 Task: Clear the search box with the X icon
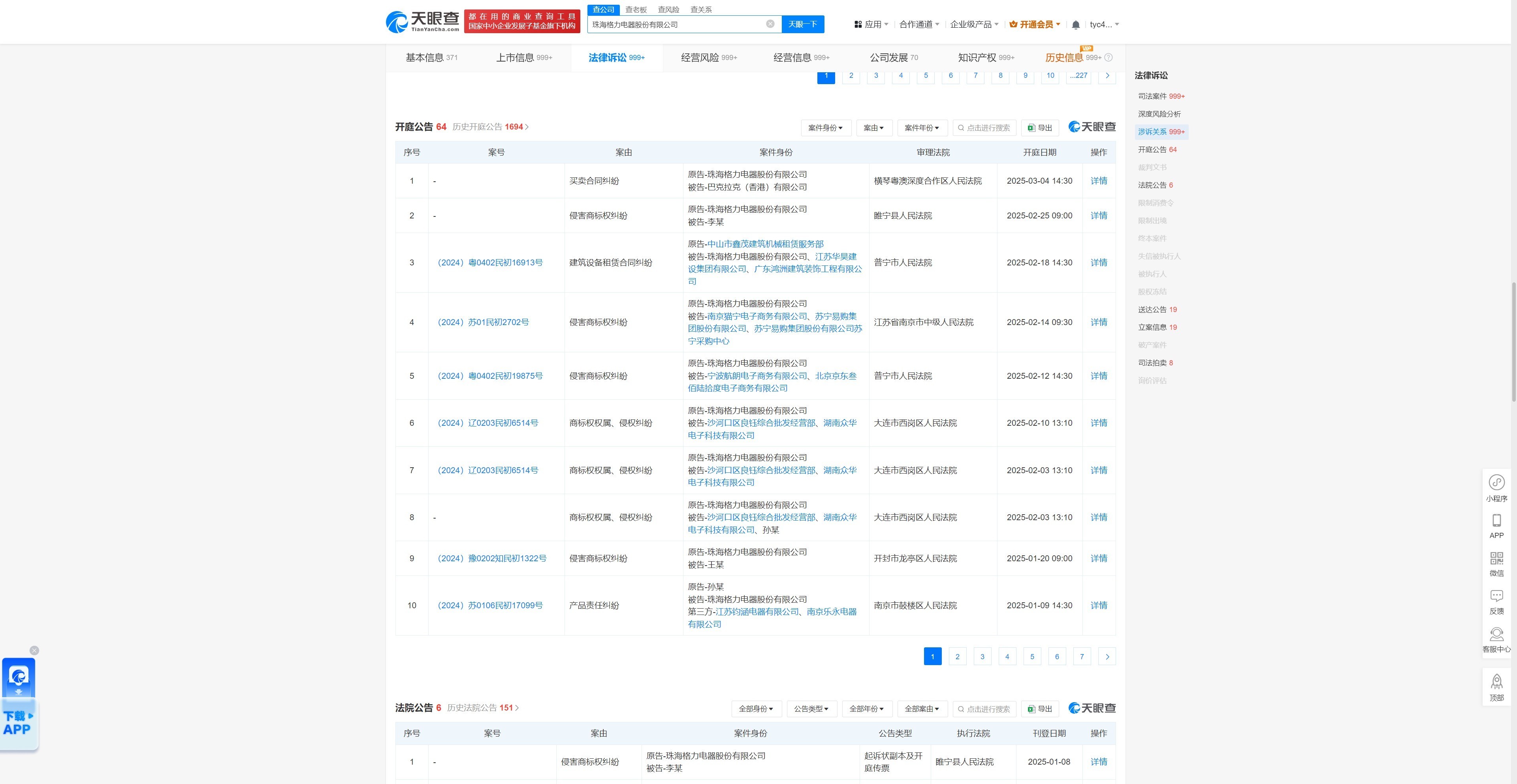(x=770, y=24)
